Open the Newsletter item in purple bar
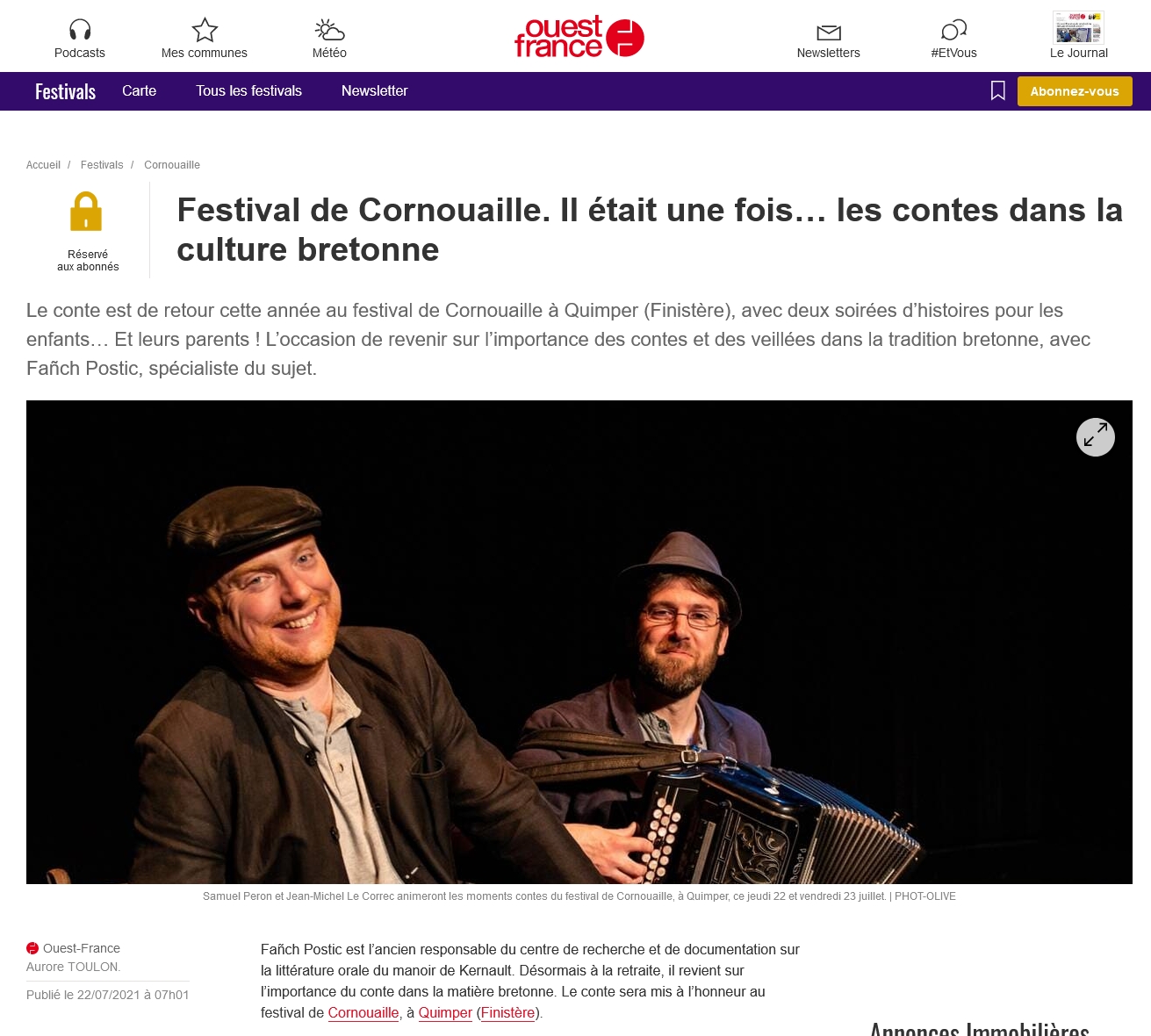The width and height of the screenshot is (1151, 1036). (x=375, y=91)
